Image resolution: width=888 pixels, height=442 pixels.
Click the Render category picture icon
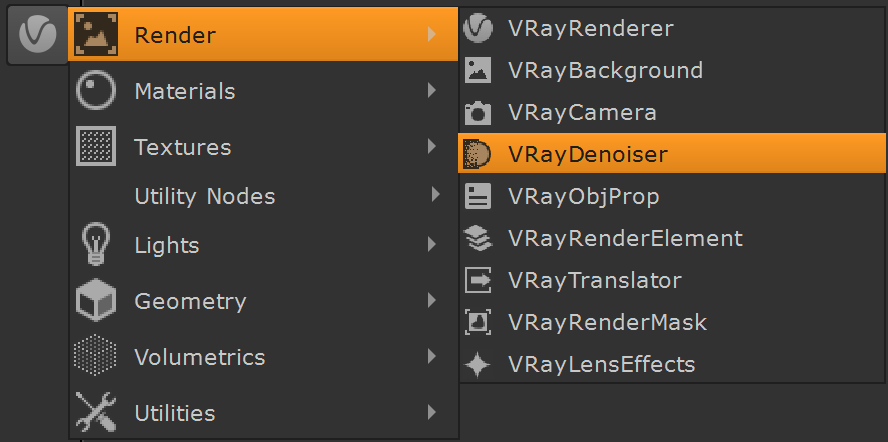tap(96, 35)
